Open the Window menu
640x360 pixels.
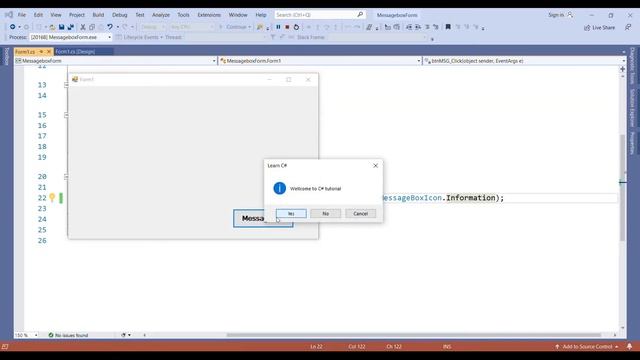point(238,15)
